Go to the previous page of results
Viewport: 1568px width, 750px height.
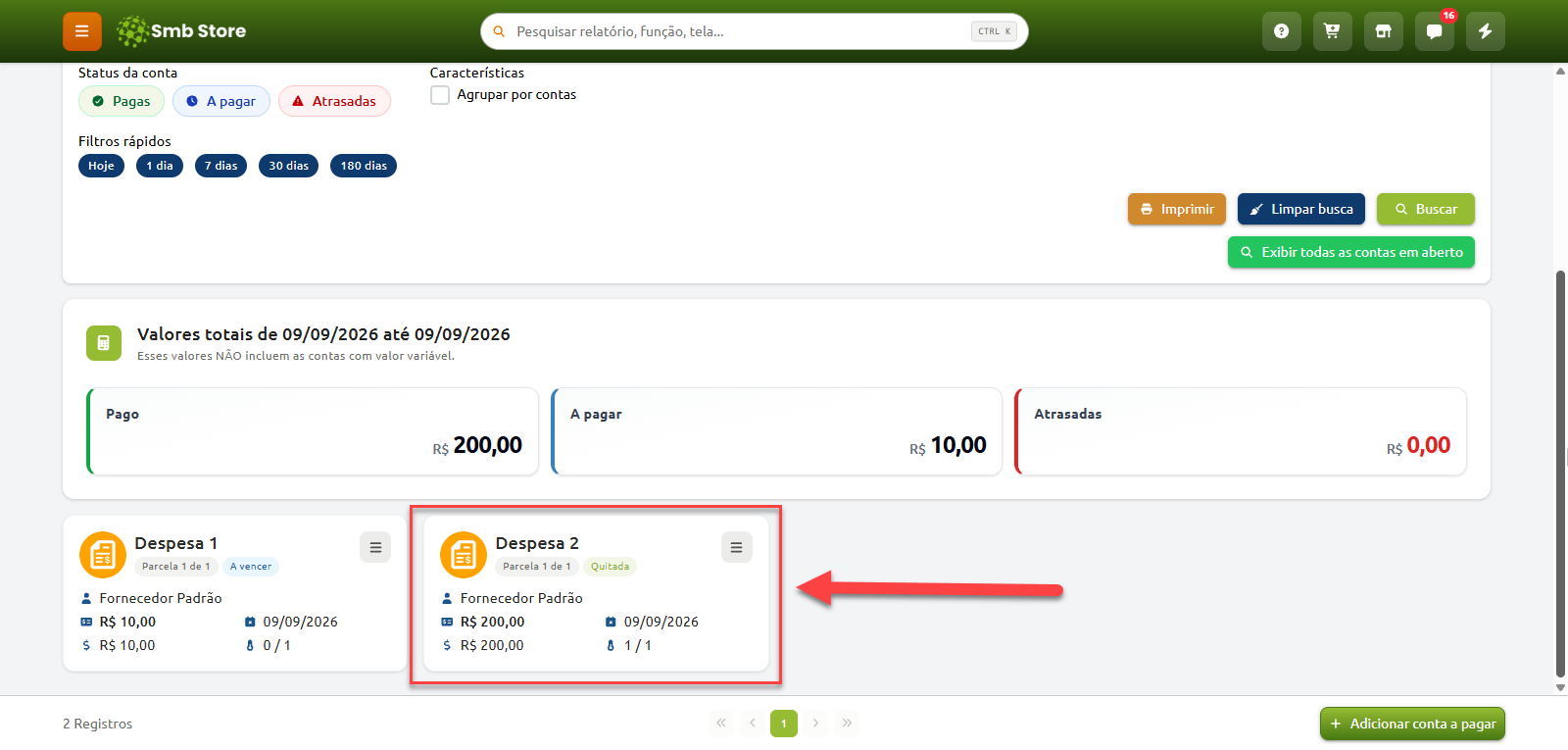click(x=753, y=724)
